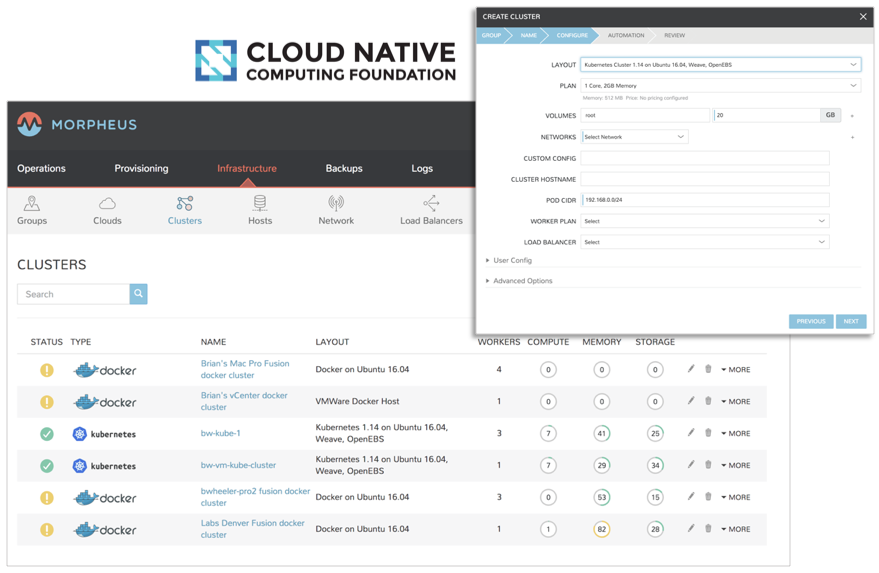The width and height of the screenshot is (879, 573).
Task: Expand the Advanced Options section
Action: pyautogui.click(x=519, y=280)
